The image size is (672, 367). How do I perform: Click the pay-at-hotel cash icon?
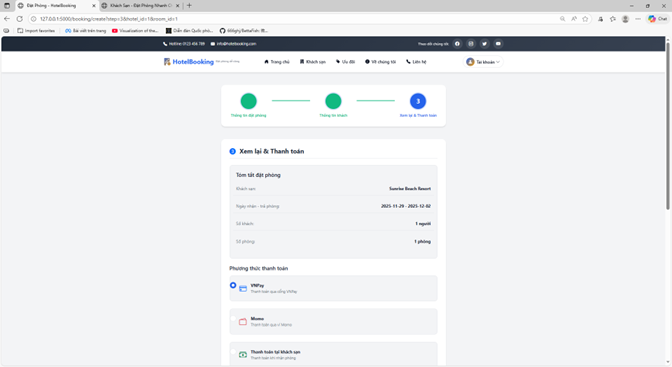[x=243, y=355]
